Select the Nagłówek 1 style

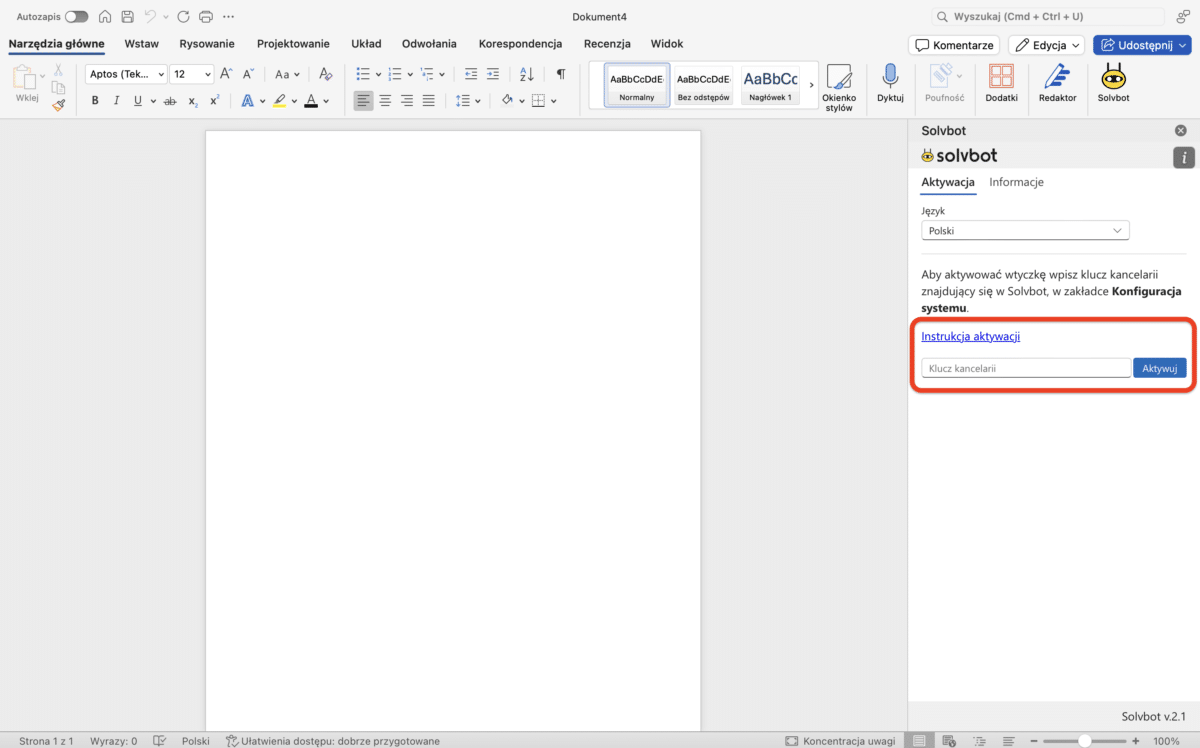[x=770, y=85]
